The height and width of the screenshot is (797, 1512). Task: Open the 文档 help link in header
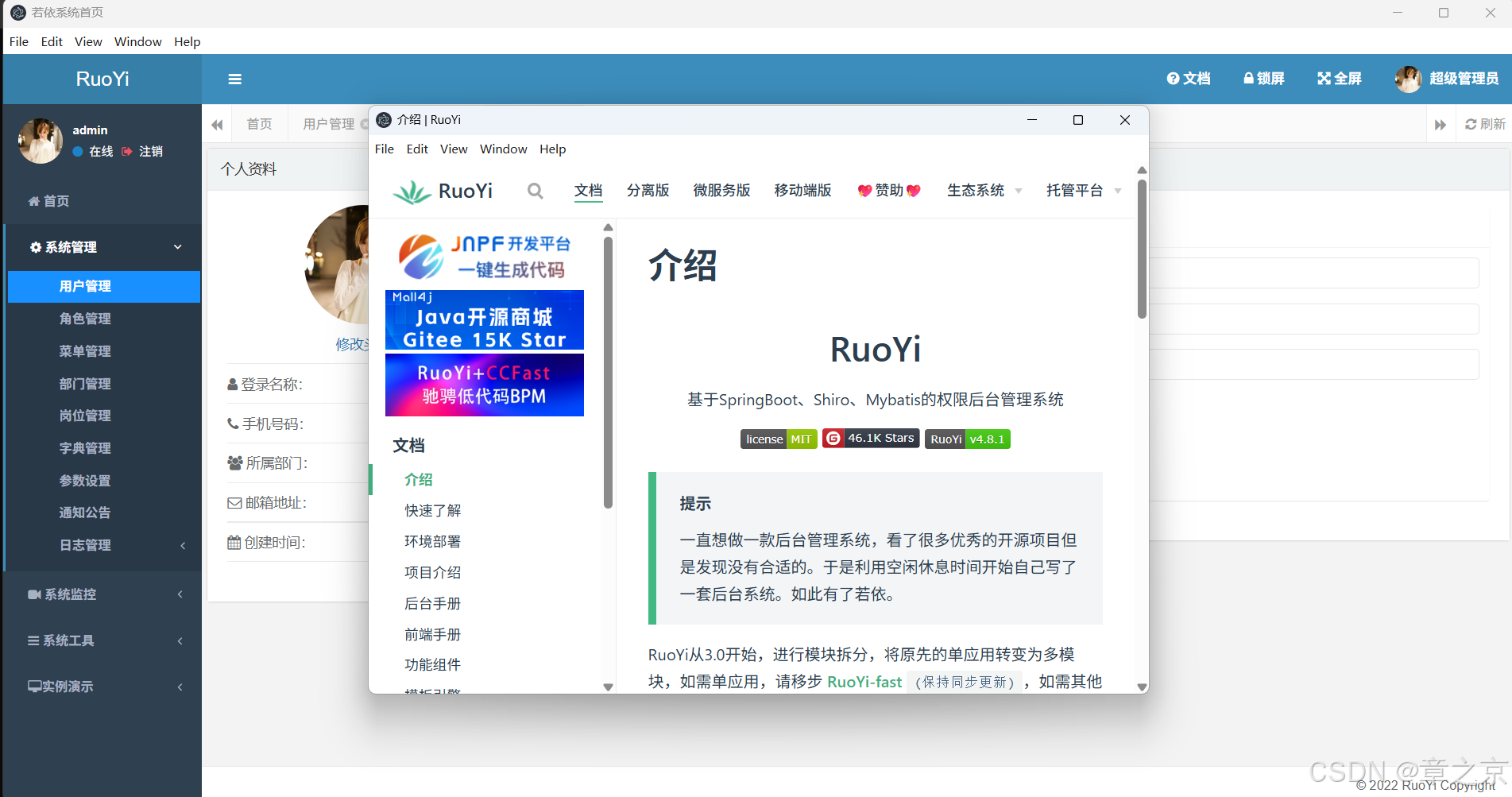tap(1189, 79)
